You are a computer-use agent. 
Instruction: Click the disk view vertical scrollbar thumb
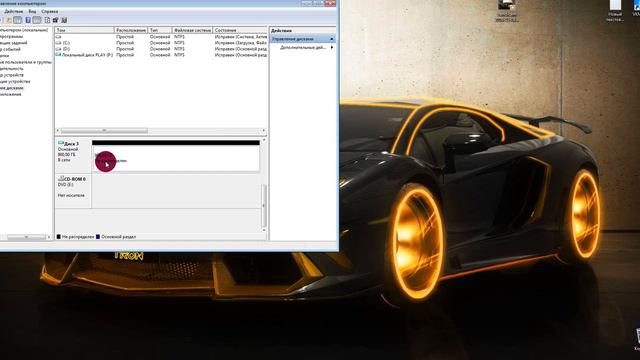pyautogui.click(x=264, y=205)
